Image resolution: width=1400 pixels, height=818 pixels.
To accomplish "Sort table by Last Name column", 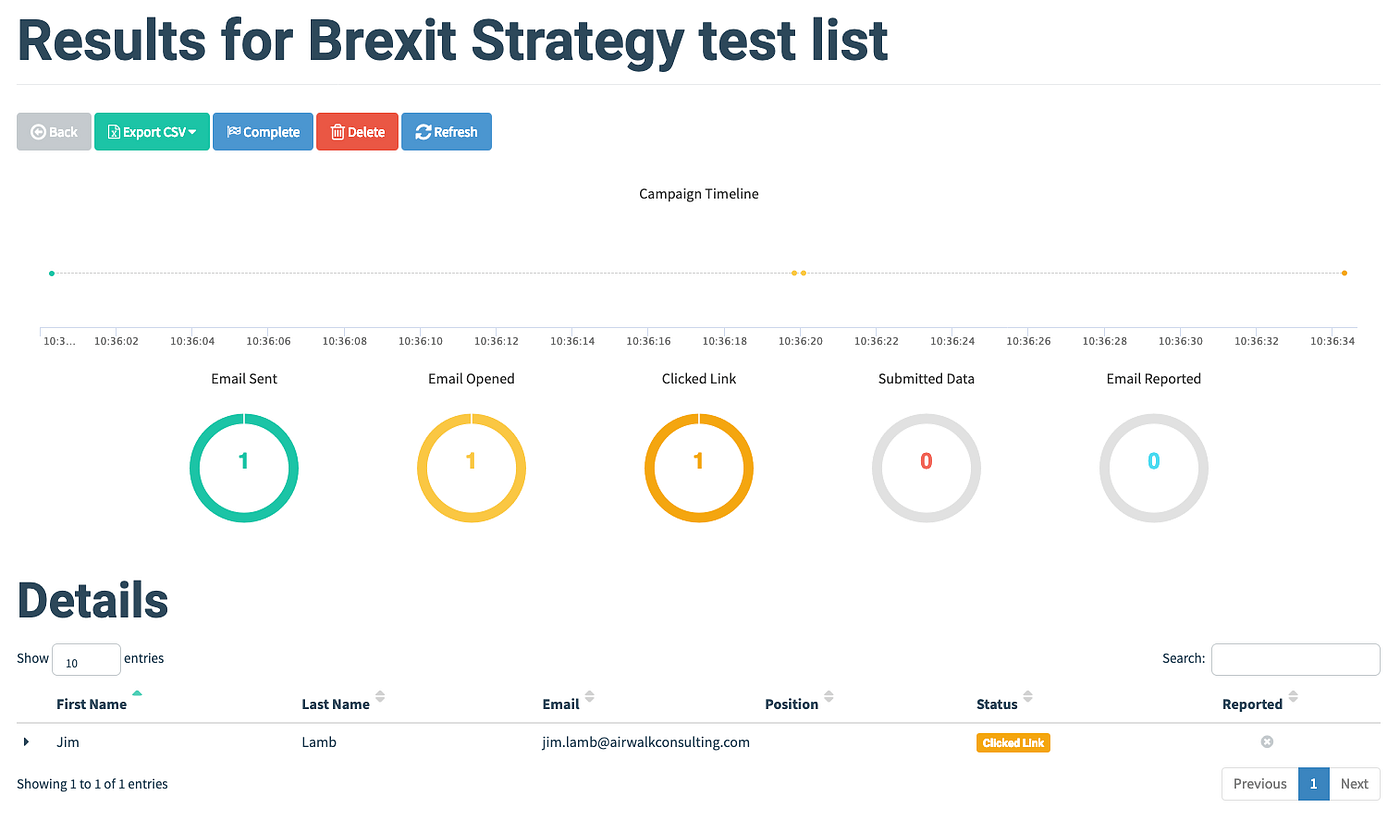I will pyautogui.click(x=336, y=704).
